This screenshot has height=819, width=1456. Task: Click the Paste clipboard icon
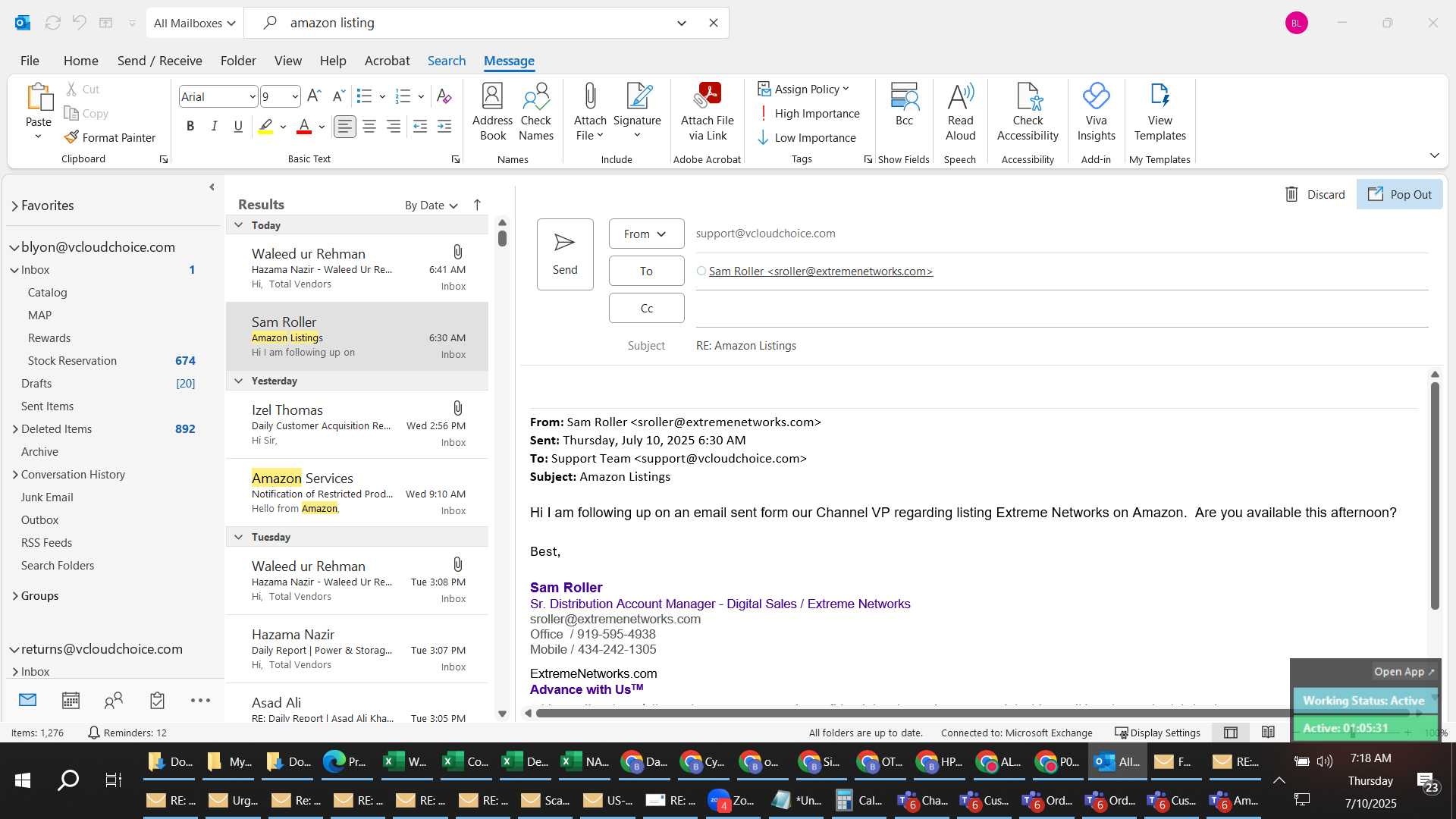[39, 99]
